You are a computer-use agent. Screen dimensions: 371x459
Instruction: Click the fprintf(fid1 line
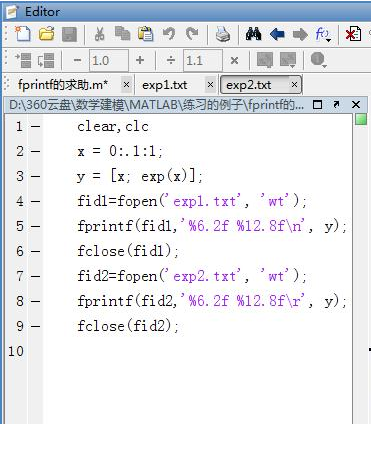tap(212, 226)
